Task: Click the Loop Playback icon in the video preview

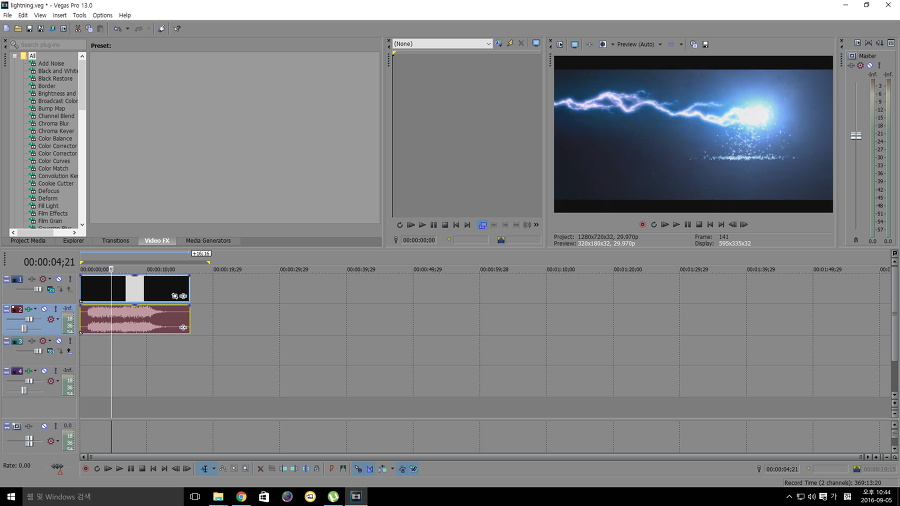Action: (x=653, y=224)
